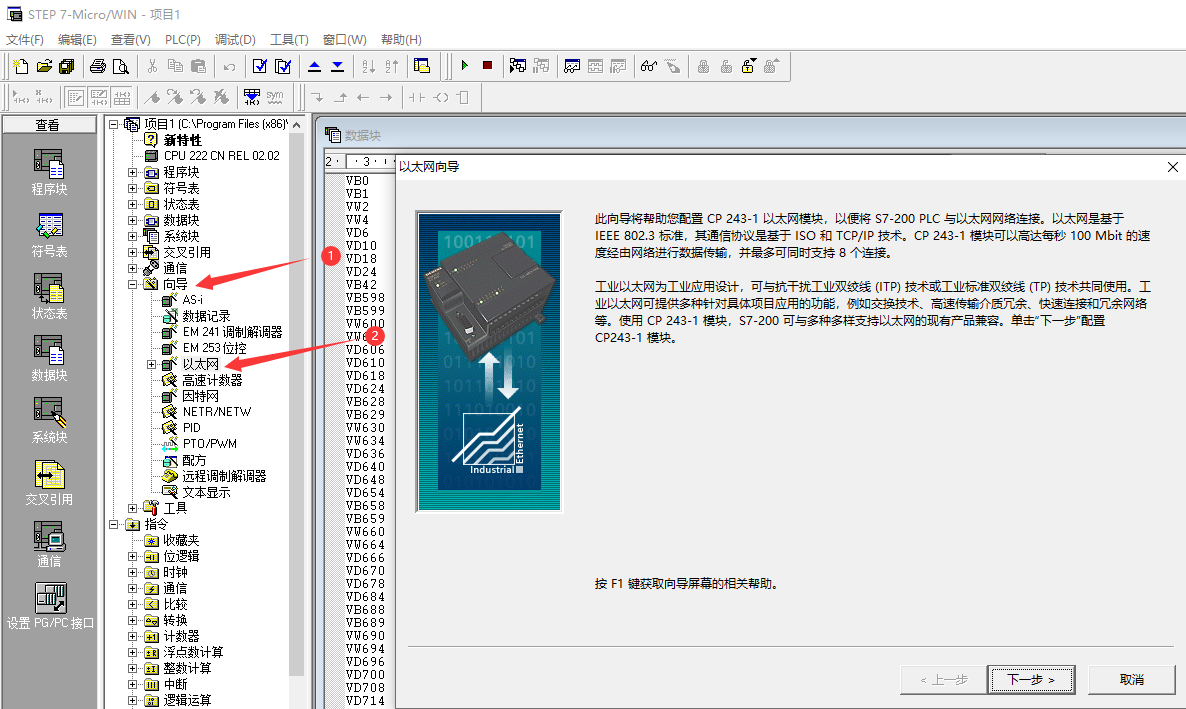Click the green RUN icon
1186x709 pixels.
click(x=464, y=66)
